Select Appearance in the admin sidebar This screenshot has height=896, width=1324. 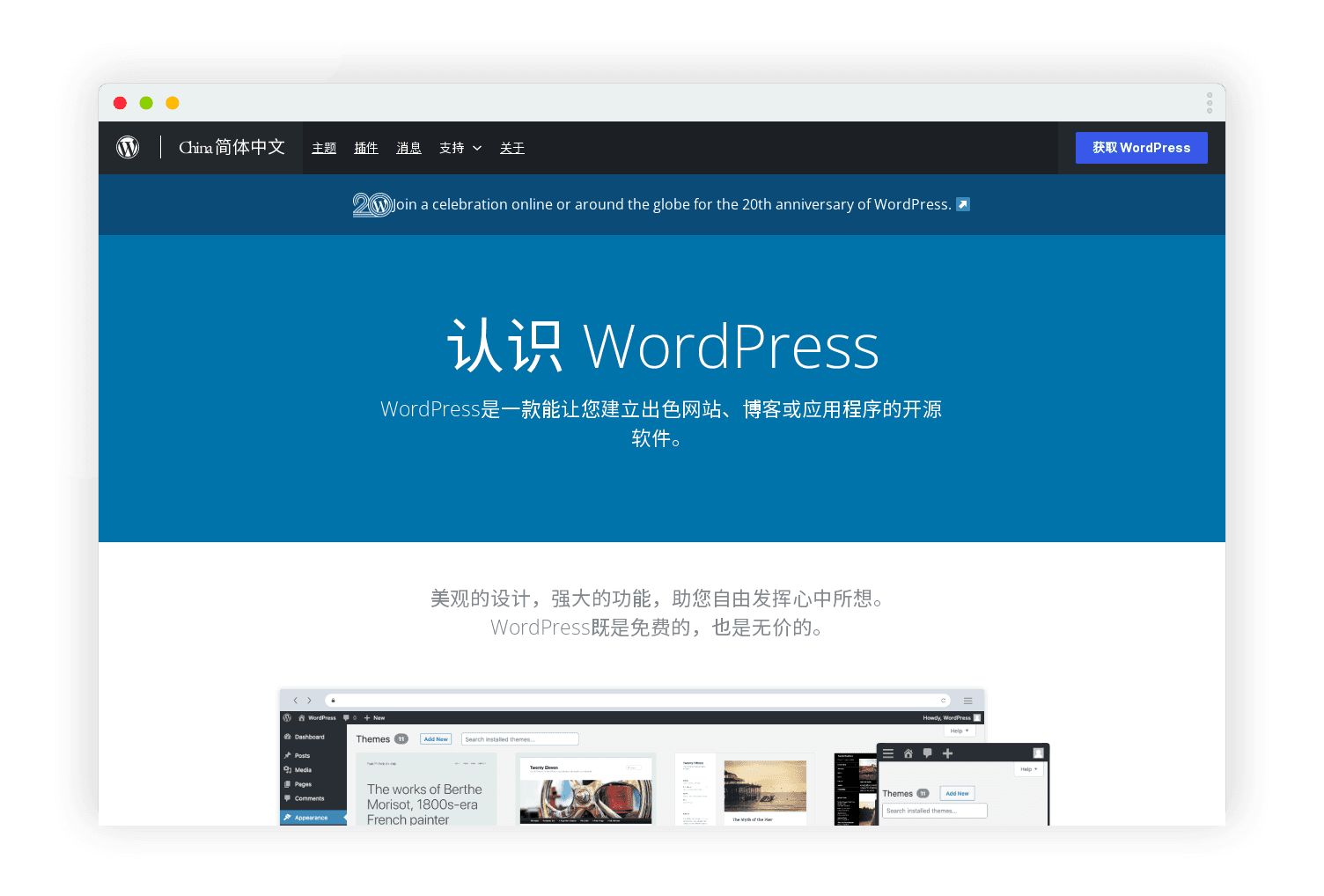[313, 818]
